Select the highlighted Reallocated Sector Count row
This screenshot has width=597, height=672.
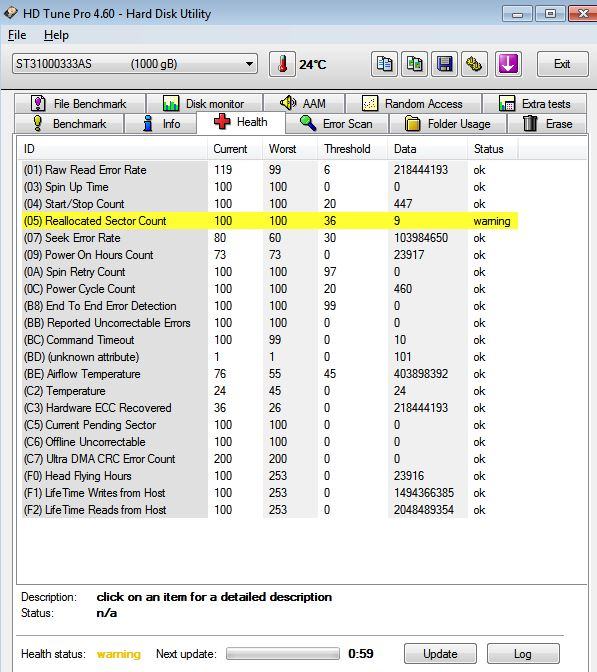[x=270, y=221]
